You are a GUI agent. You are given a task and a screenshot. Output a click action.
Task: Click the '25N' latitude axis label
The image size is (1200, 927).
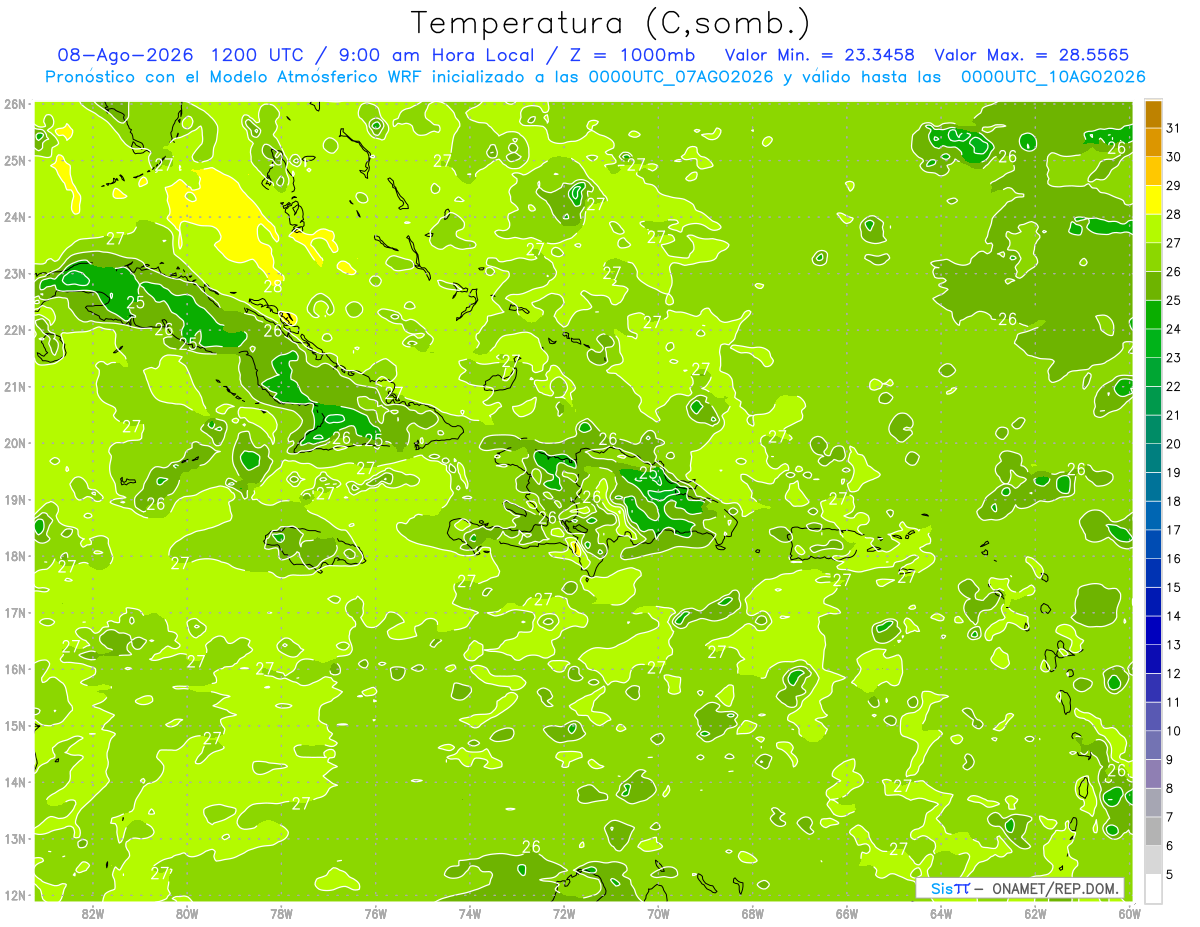click(15, 160)
